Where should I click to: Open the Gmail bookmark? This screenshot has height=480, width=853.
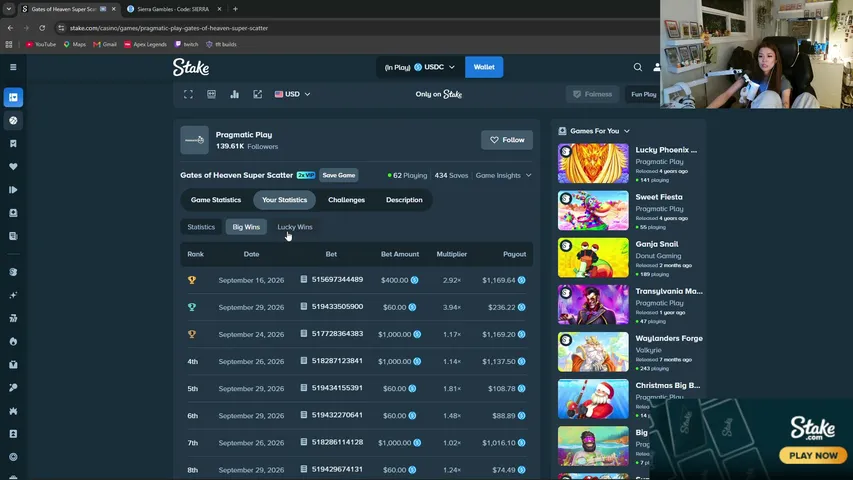click(105, 44)
